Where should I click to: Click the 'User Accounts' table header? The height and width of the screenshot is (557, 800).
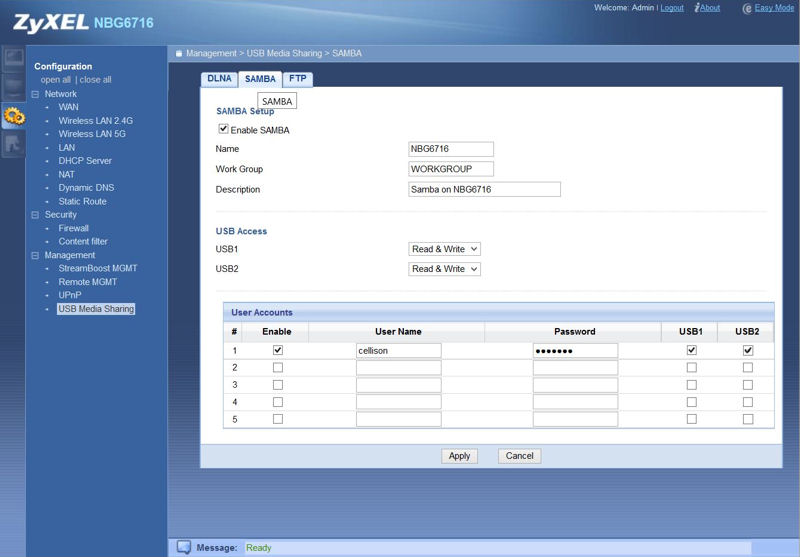pyautogui.click(x=262, y=313)
